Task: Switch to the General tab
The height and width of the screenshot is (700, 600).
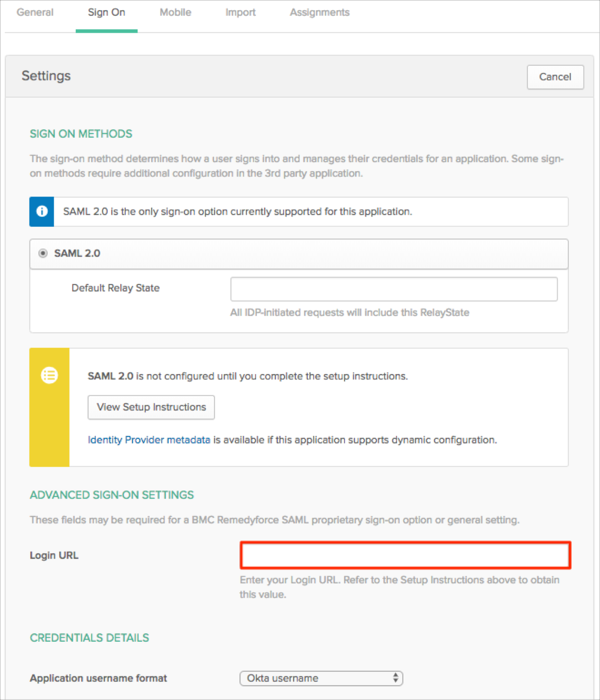Action: point(35,13)
